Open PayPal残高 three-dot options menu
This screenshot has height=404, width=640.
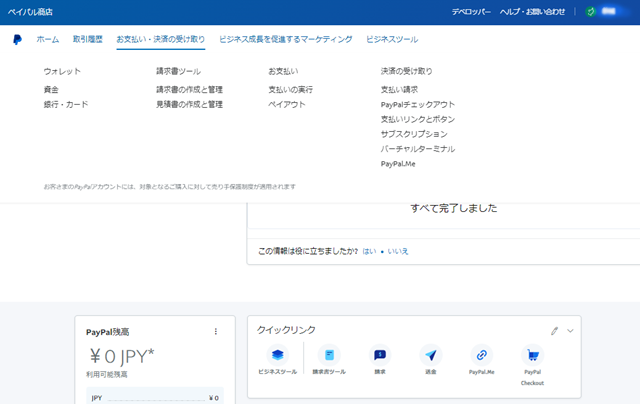click(x=215, y=331)
